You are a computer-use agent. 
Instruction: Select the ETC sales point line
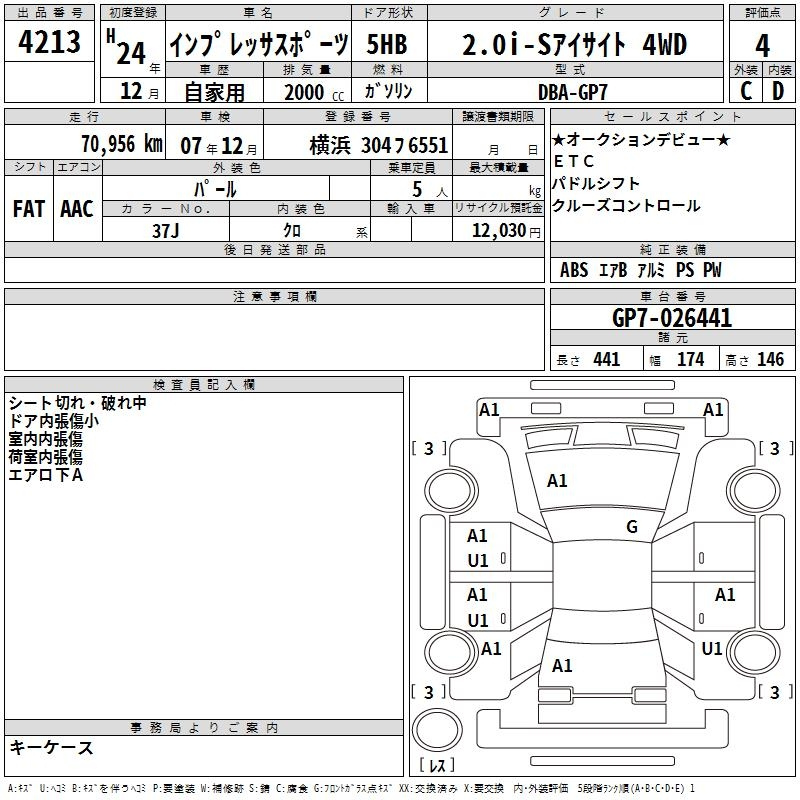coord(574,161)
